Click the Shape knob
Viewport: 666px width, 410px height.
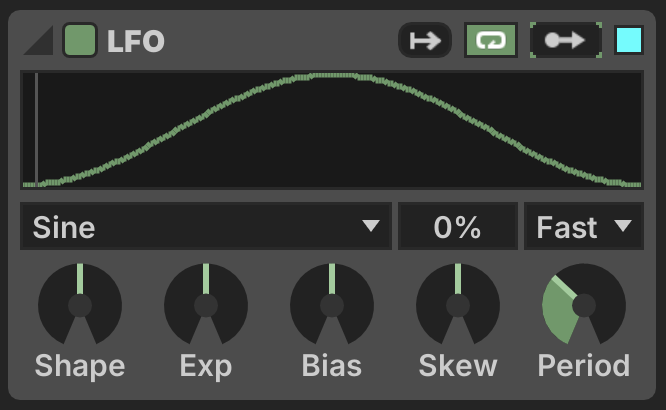(80, 305)
